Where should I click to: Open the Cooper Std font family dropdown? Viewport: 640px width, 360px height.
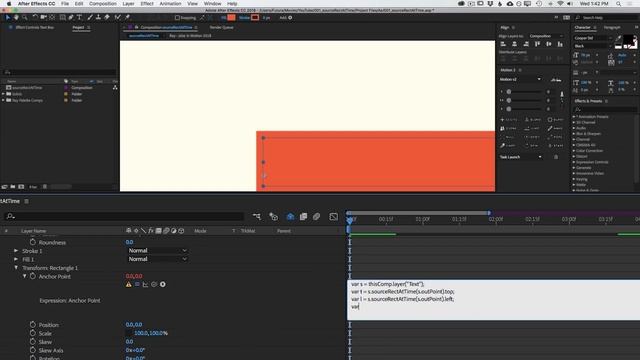coord(592,38)
